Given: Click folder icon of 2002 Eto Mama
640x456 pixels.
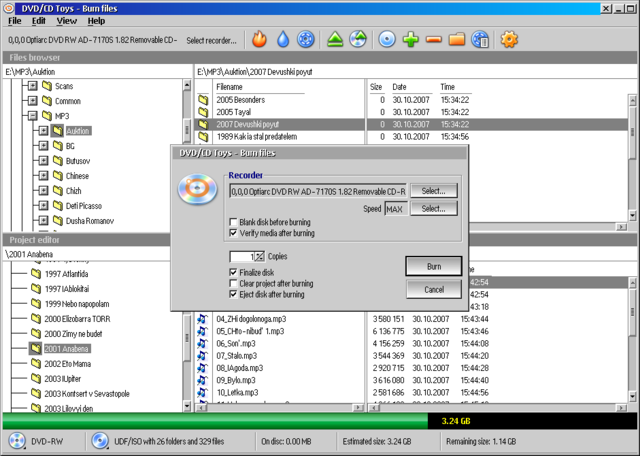Looking at the screenshot, I should coord(36,364).
